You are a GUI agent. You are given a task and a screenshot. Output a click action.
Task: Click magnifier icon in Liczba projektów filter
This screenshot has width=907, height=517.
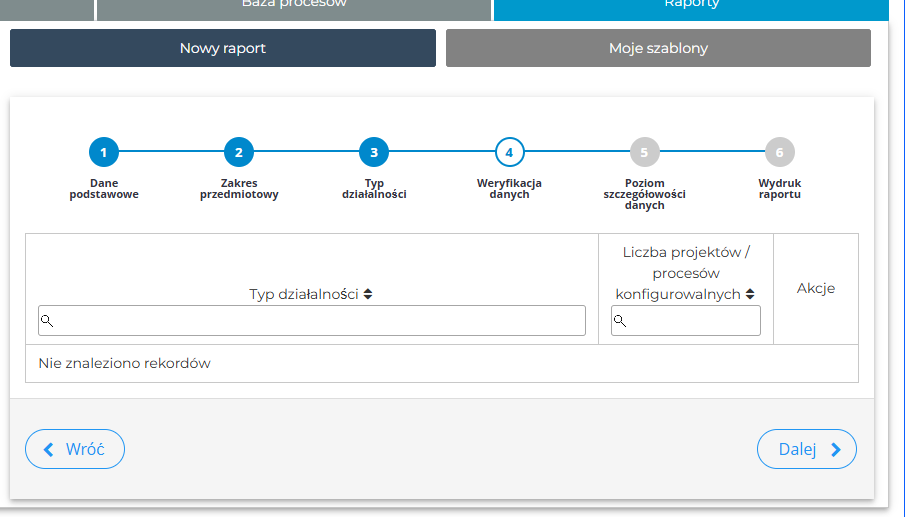tap(620, 321)
